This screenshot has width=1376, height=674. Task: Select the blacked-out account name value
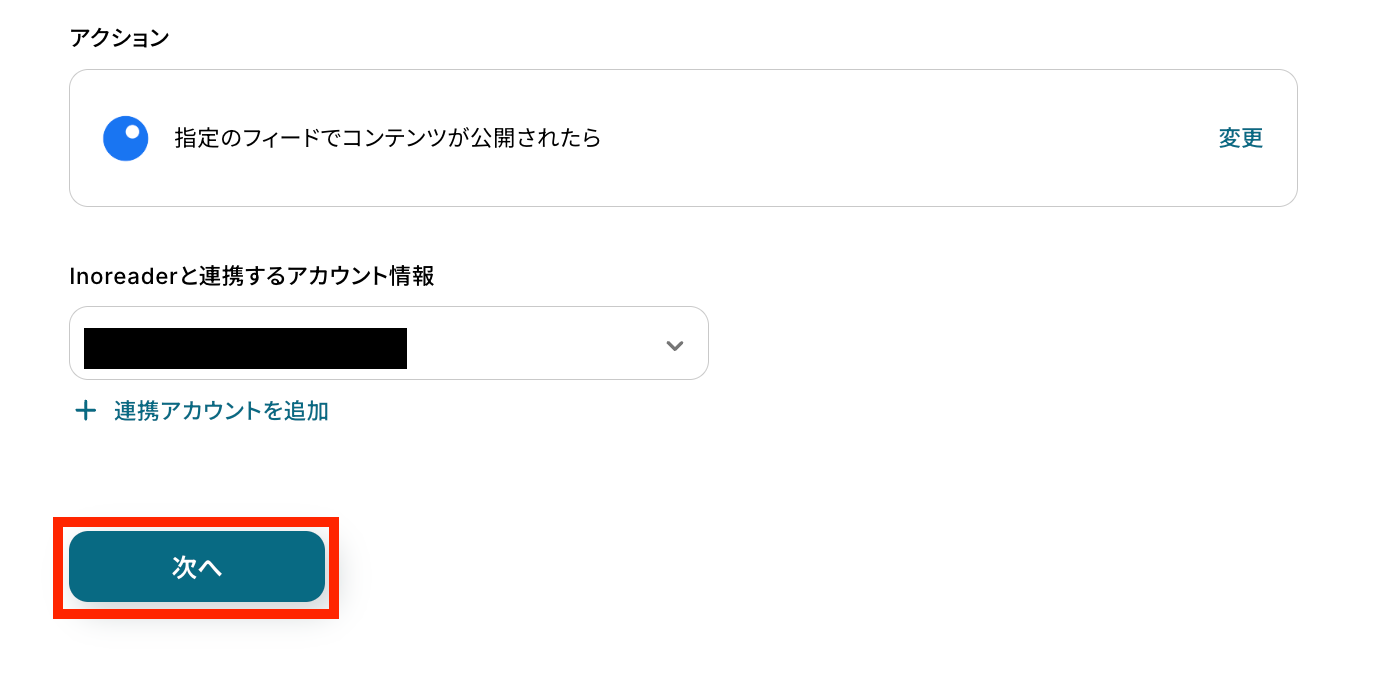(245, 348)
